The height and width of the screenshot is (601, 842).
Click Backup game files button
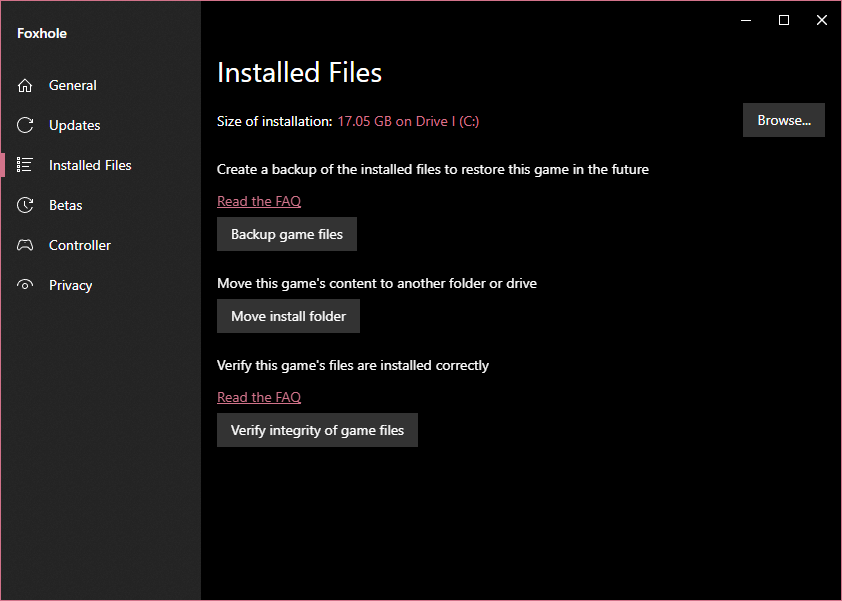[x=287, y=235]
